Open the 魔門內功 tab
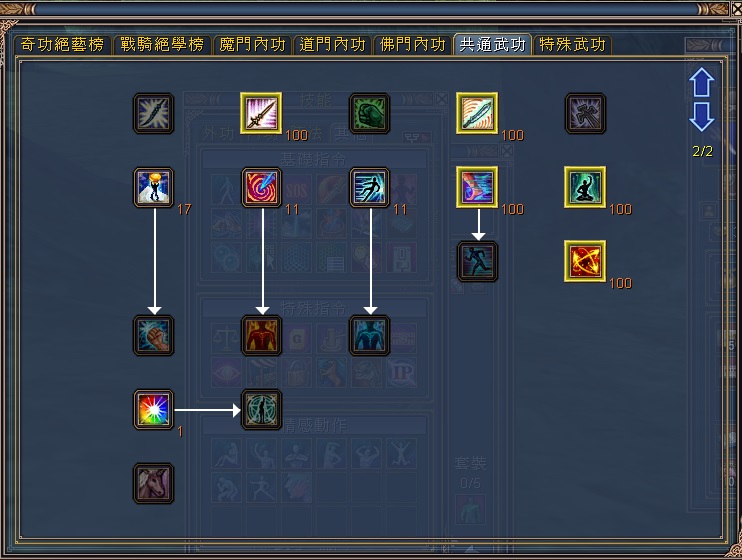Viewport: 742px width, 560px height. click(252, 44)
